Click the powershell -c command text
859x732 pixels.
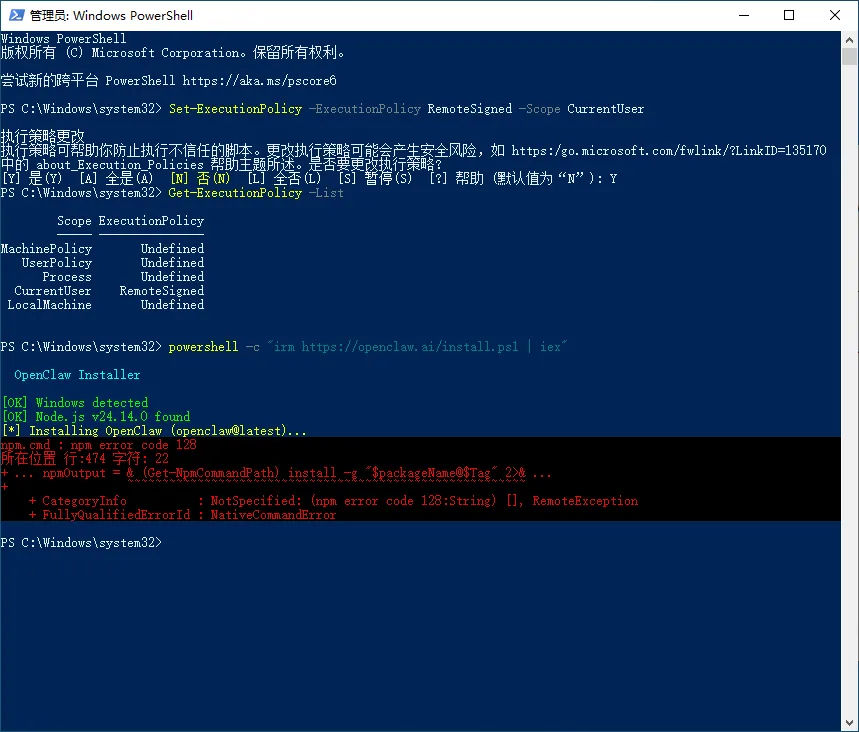(214, 347)
